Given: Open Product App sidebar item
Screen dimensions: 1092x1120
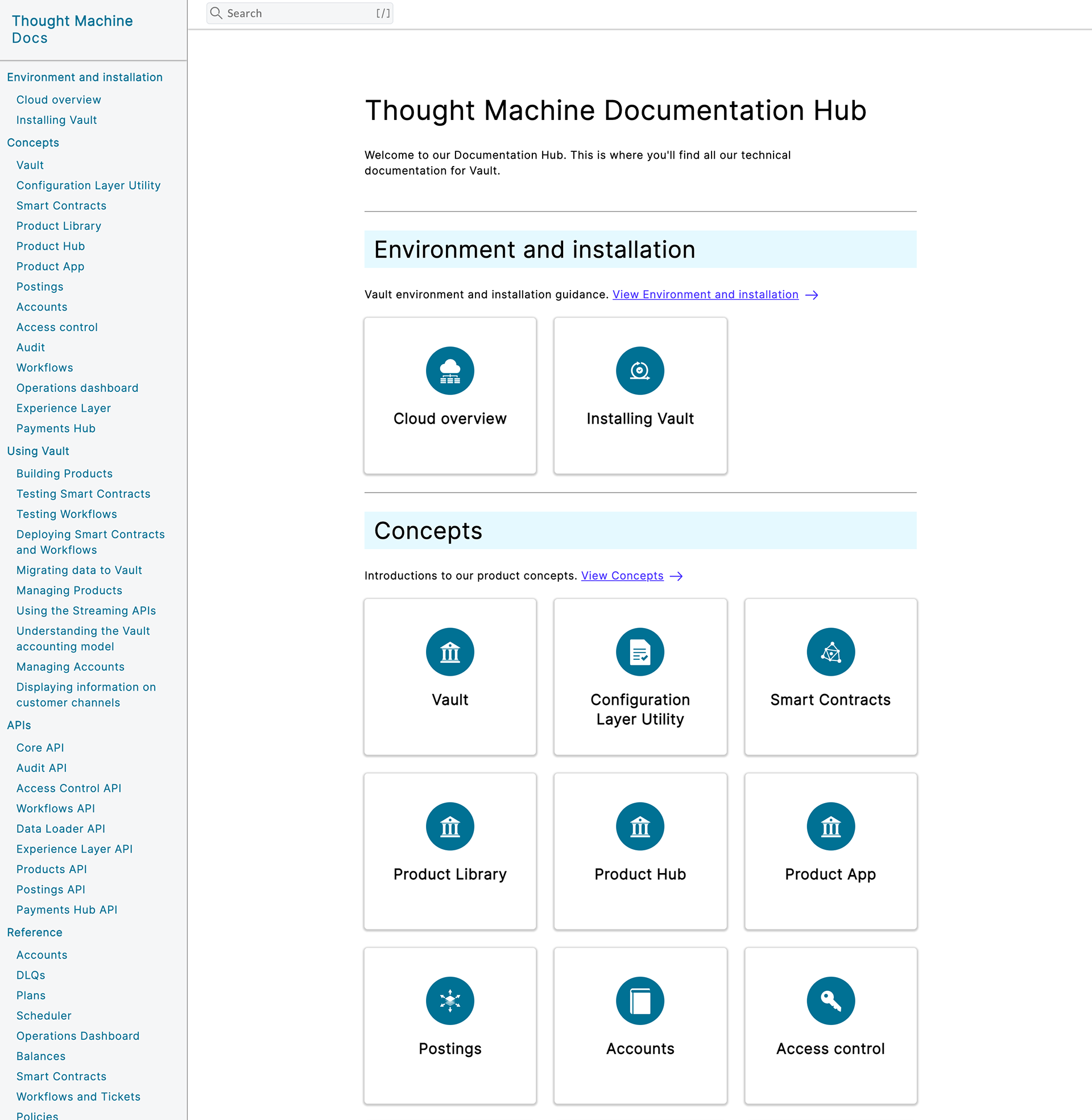Looking at the screenshot, I should click(50, 267).
